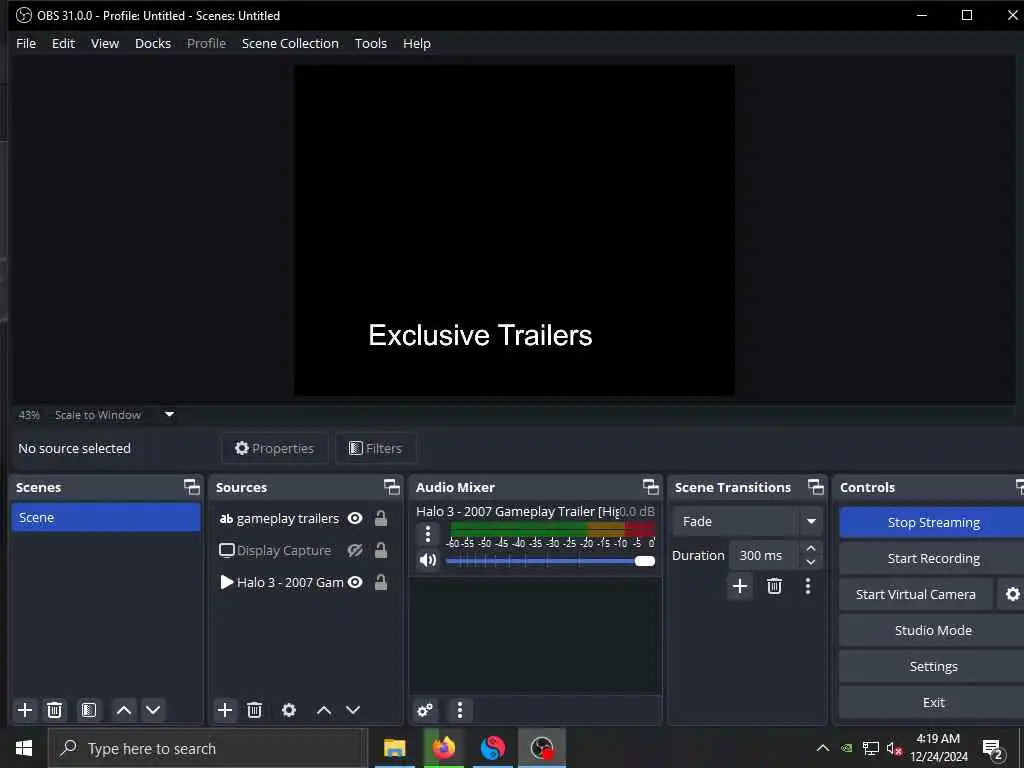Lock the gameplay trailers source
The image size is (1024, 768).
pos(381,519)
